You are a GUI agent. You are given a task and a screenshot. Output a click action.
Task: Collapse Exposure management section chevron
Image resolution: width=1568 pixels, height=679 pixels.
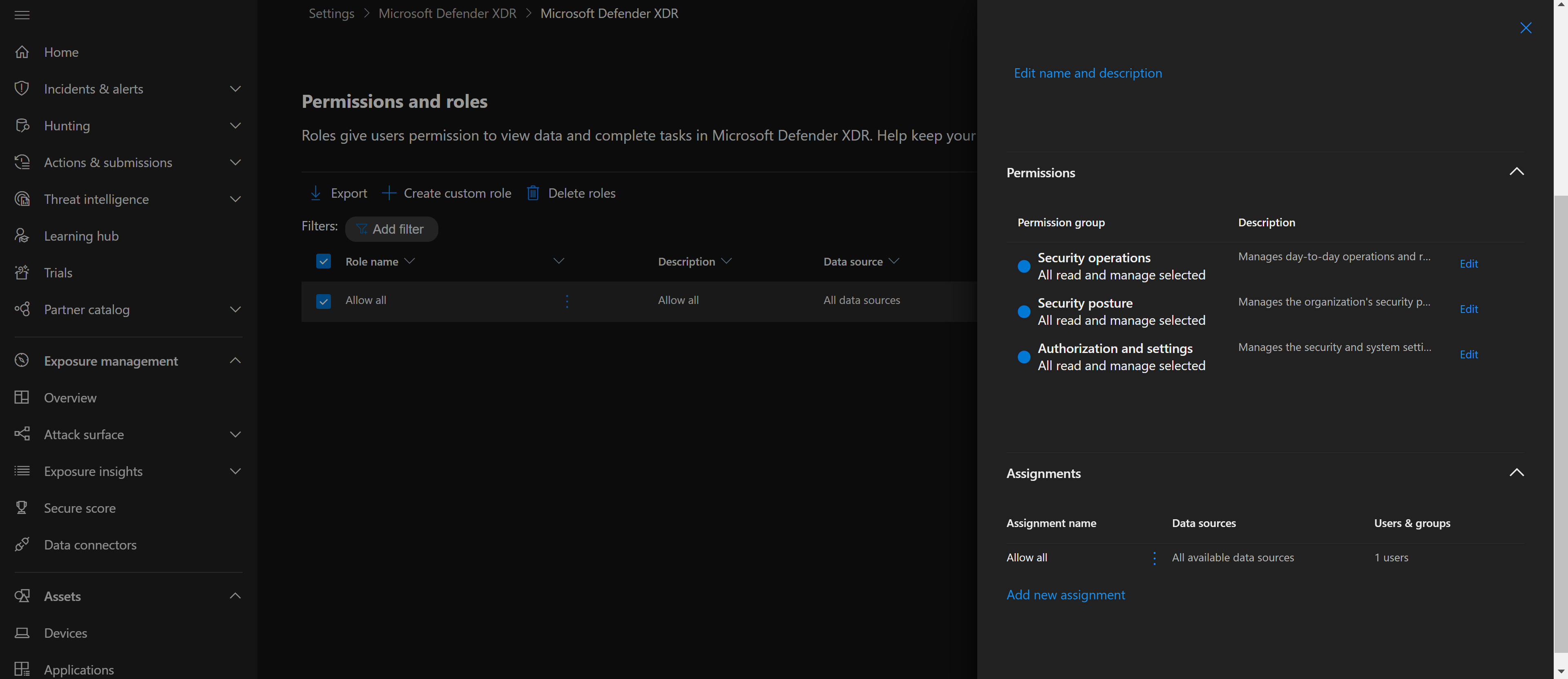click(236, 361)
